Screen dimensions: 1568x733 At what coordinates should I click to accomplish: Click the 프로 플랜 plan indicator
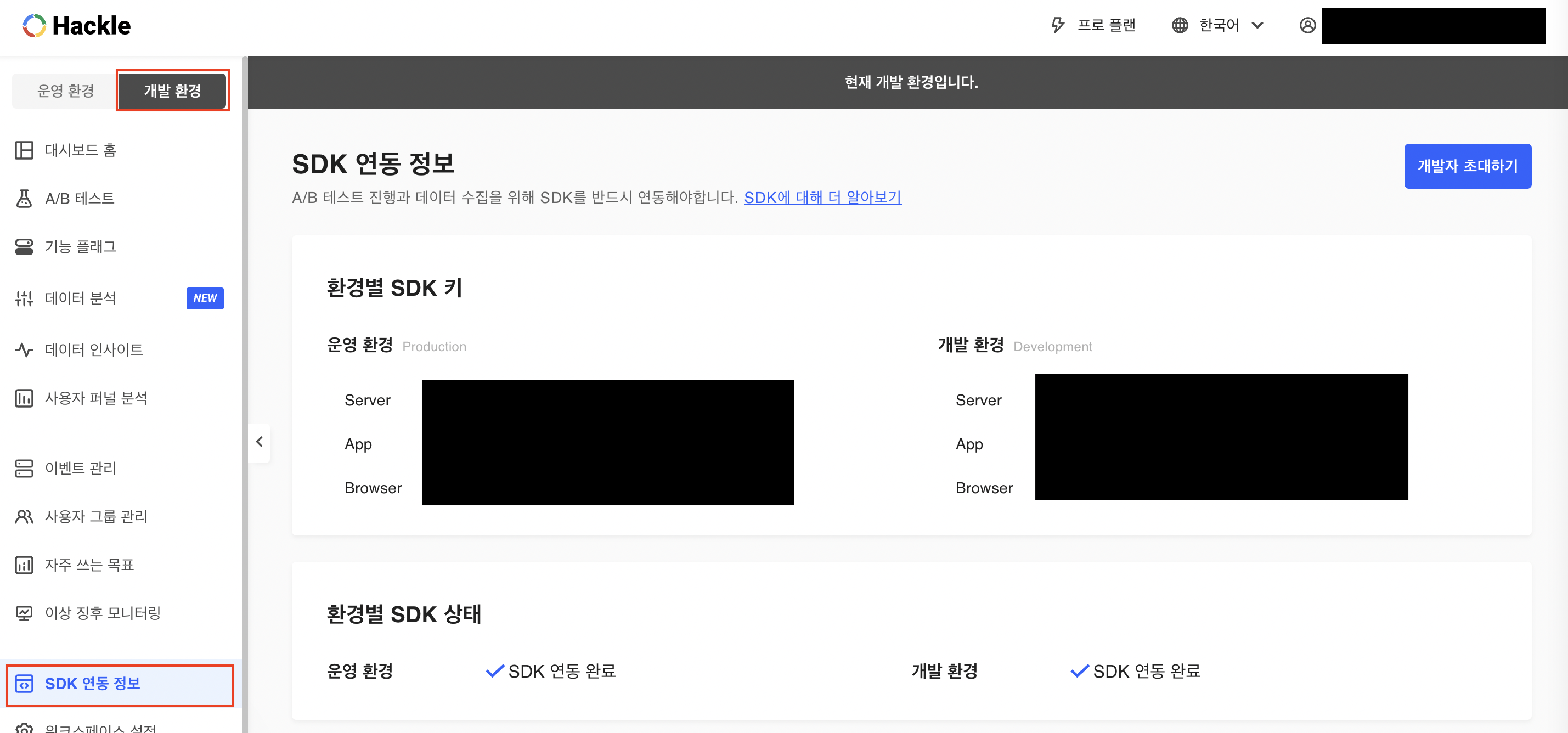tap(1095, 26)
